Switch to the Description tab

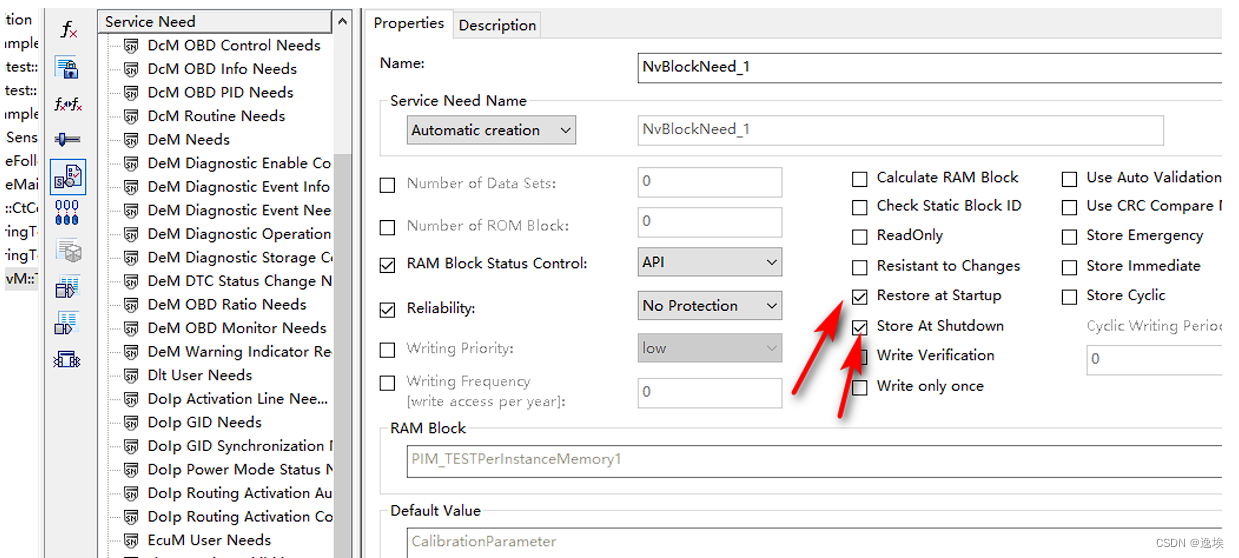(497, 25)
